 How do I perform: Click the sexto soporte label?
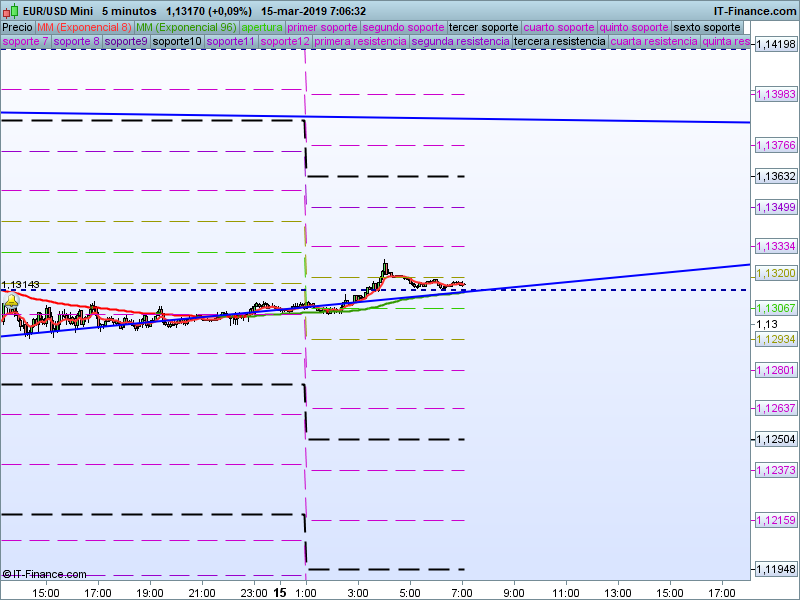click(x=709, y=27)
